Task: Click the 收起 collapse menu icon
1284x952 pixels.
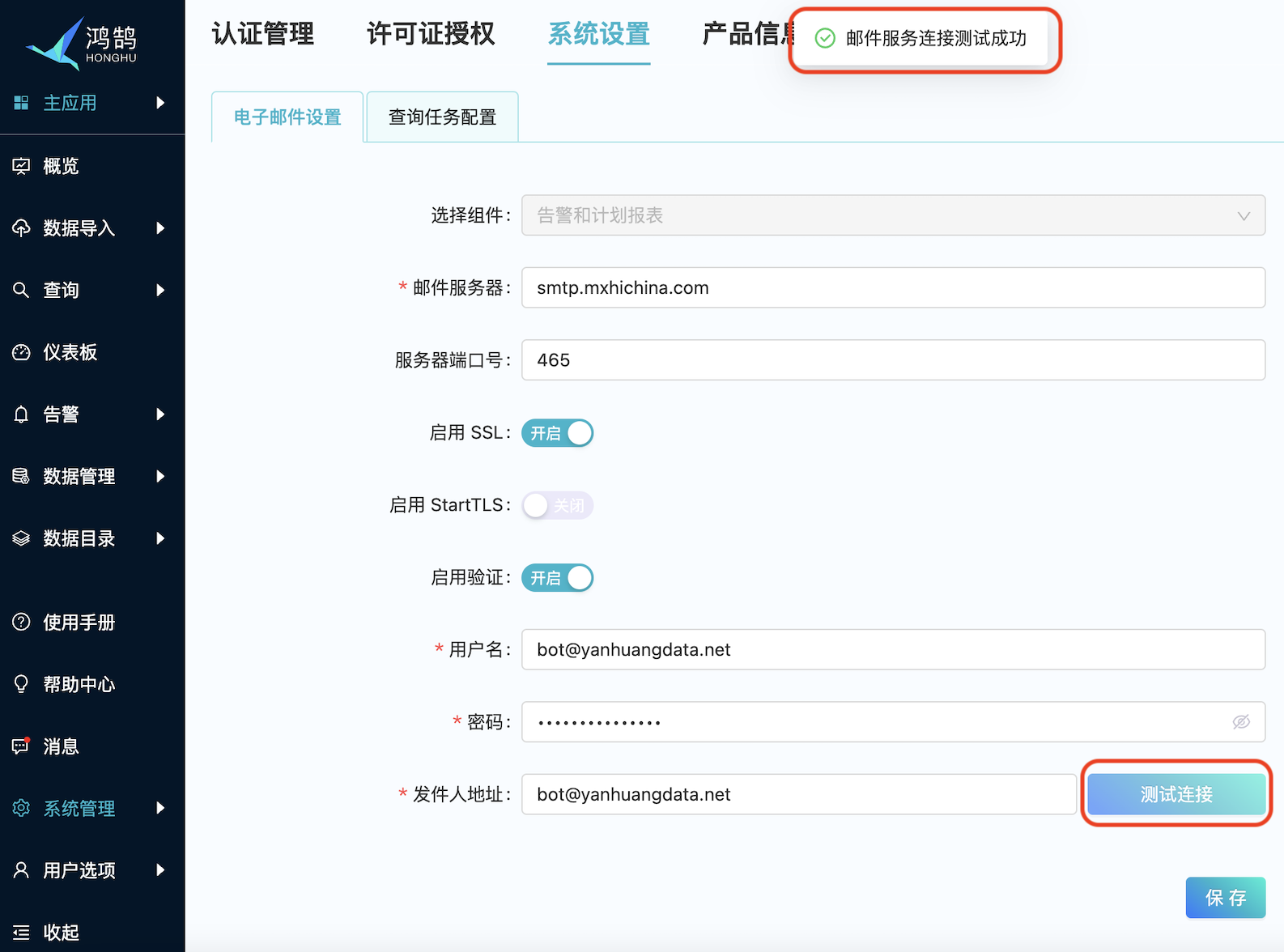Action: (21, 932)
